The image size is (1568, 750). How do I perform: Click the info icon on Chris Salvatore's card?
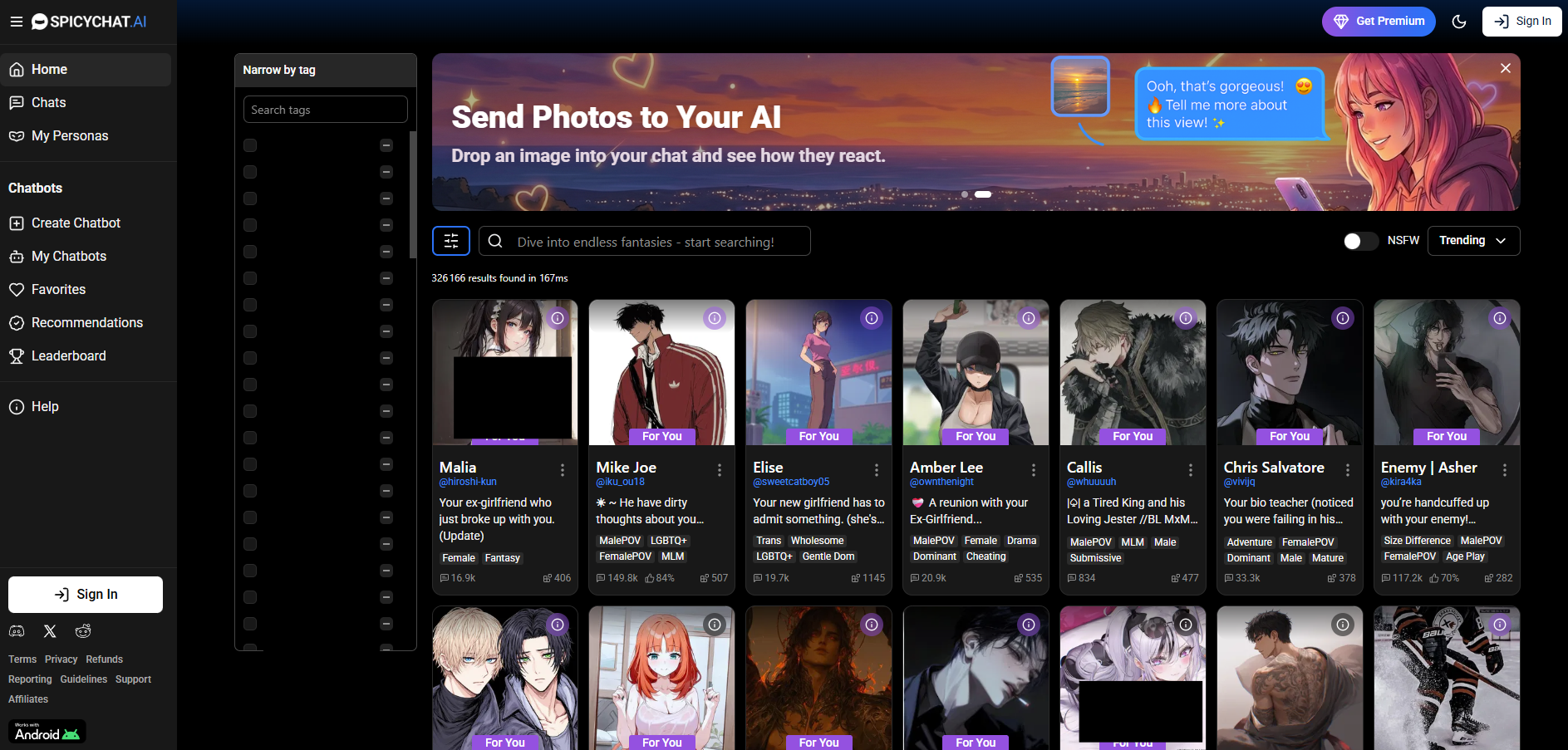point(1343,318)
